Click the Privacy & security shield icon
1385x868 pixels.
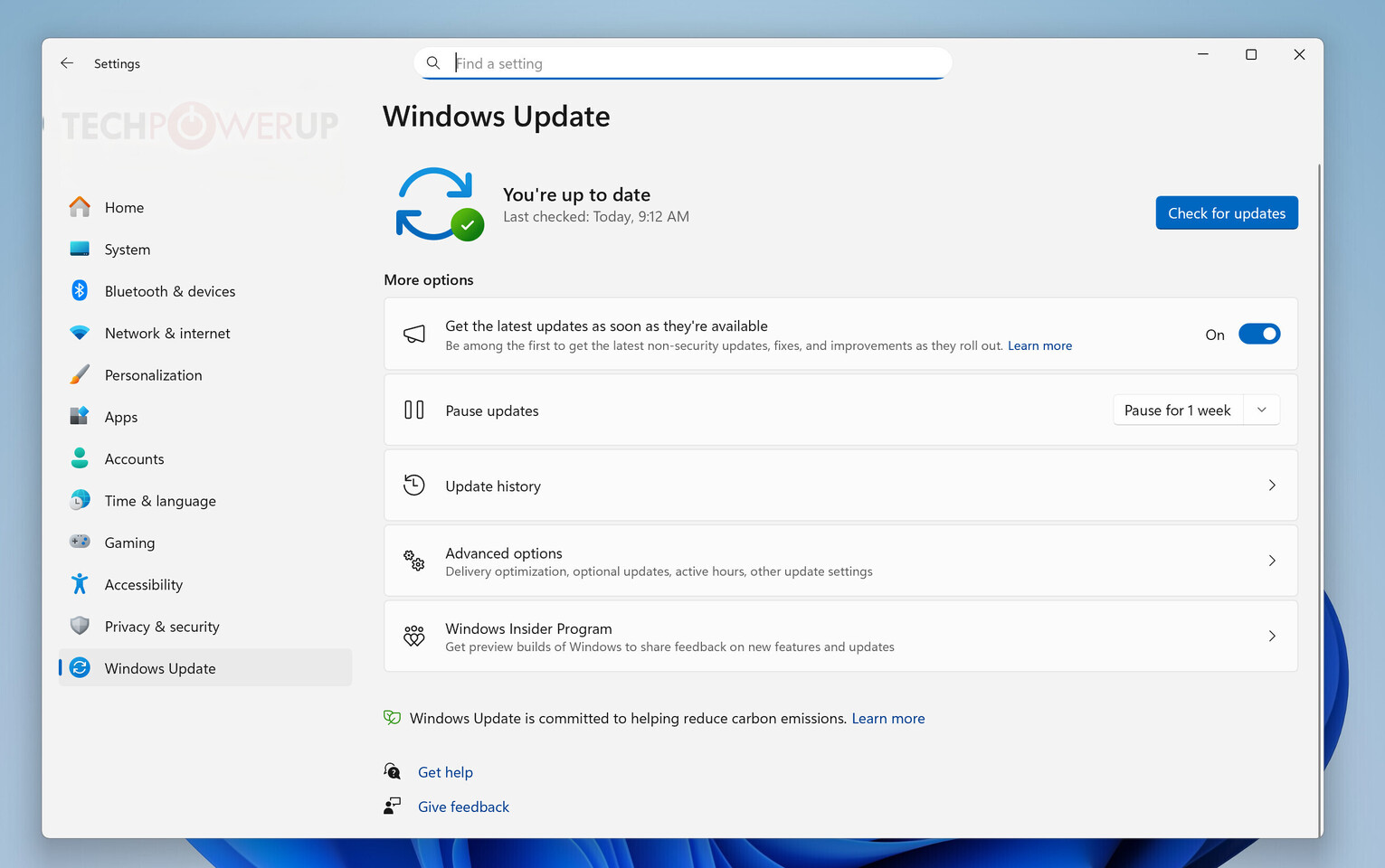coord(80,626)
